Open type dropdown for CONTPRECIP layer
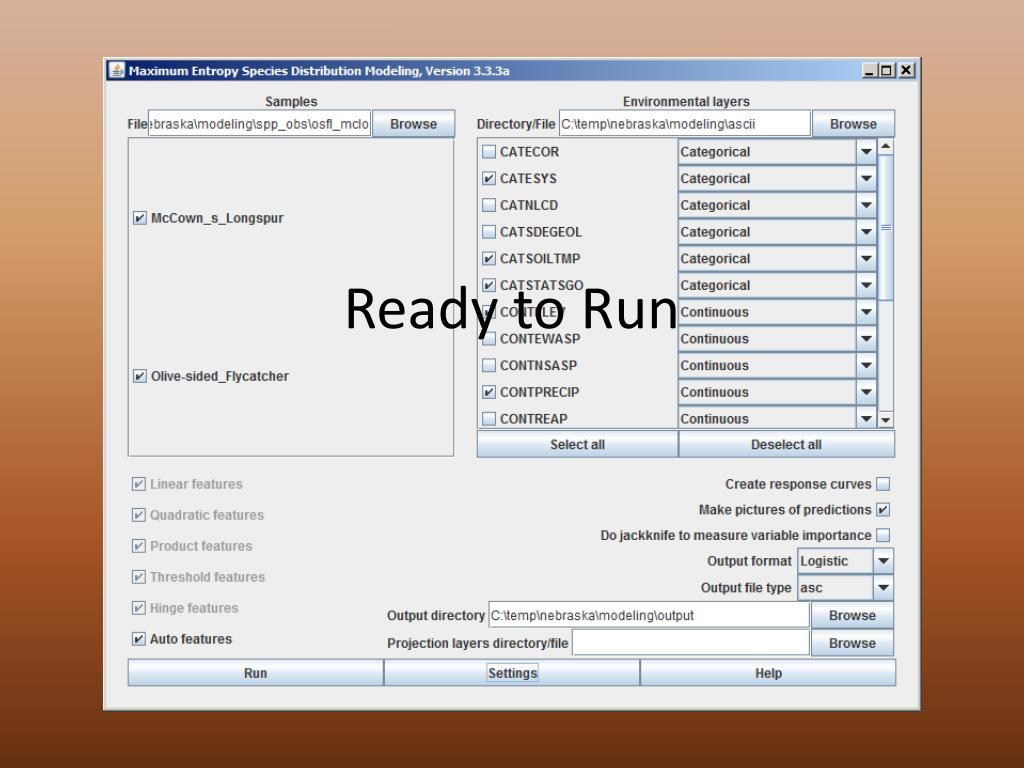 click(x=866, y=392)
